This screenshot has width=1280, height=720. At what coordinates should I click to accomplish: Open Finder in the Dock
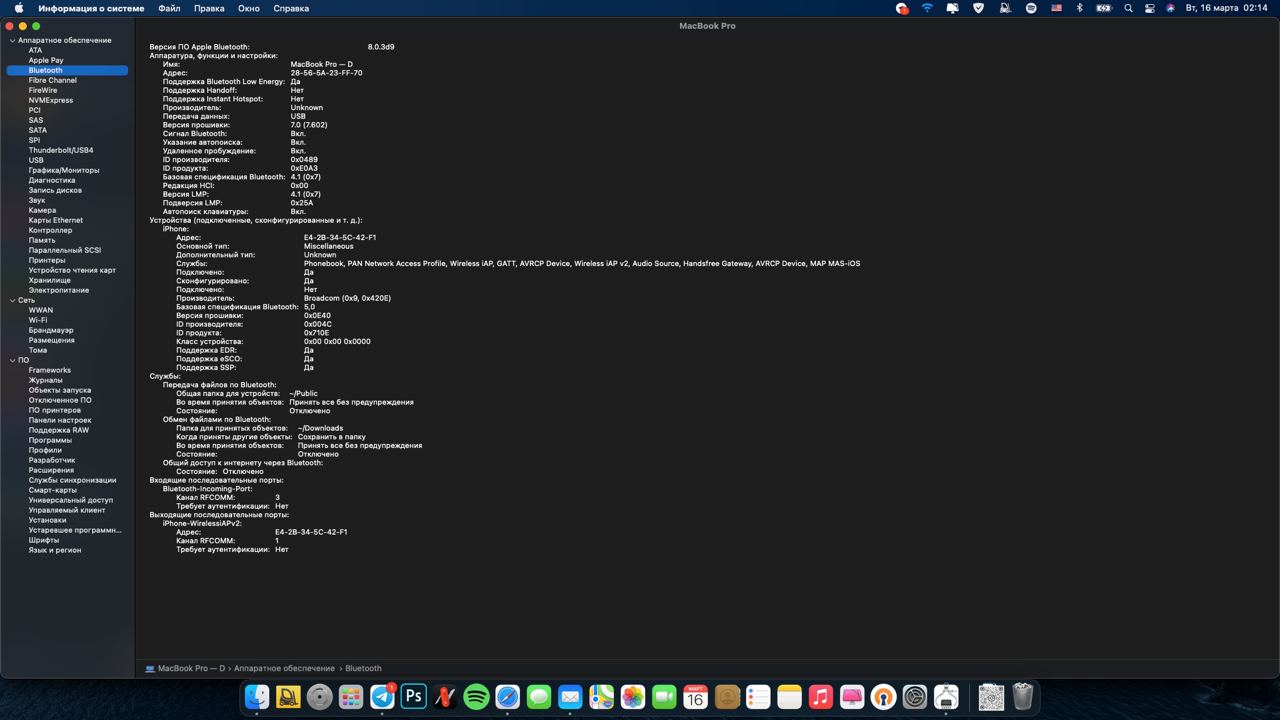pyautogui.click(x=257, y=697)
